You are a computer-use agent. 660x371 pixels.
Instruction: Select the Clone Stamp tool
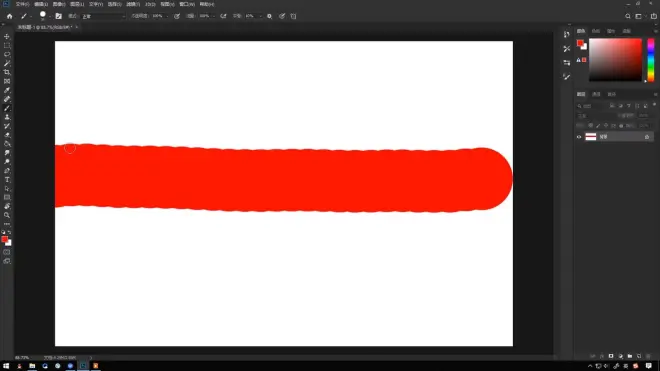pyautogui.click(x=7, y=117)
